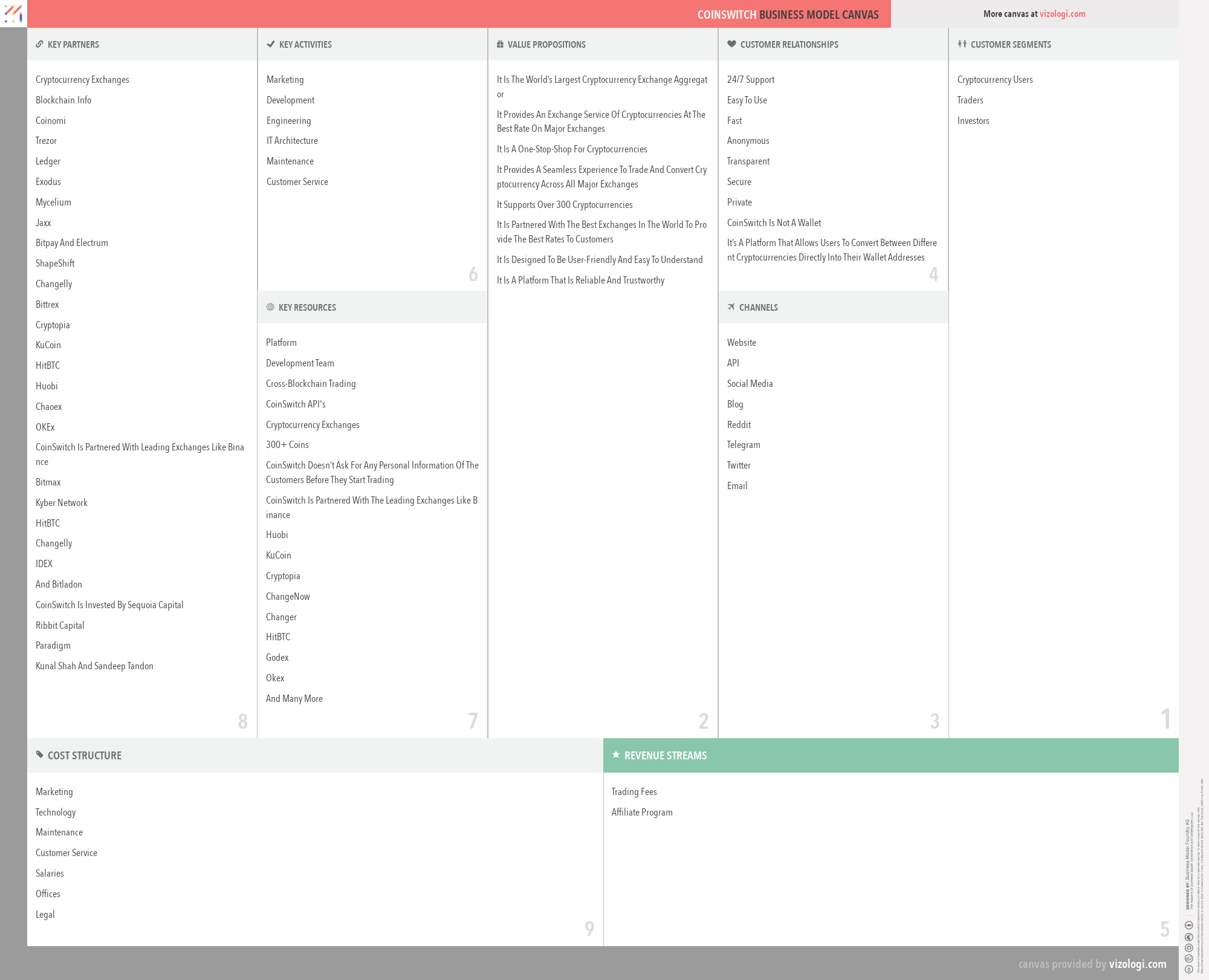Click the Customer Segments people icon
The width and height of the screenshot is (1209, 980).
[962, 44]
